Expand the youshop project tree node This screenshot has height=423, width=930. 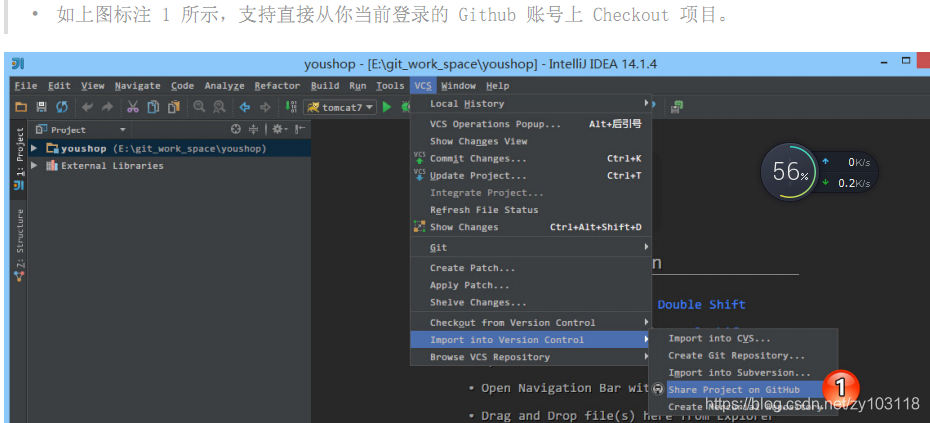coord(34,148)
